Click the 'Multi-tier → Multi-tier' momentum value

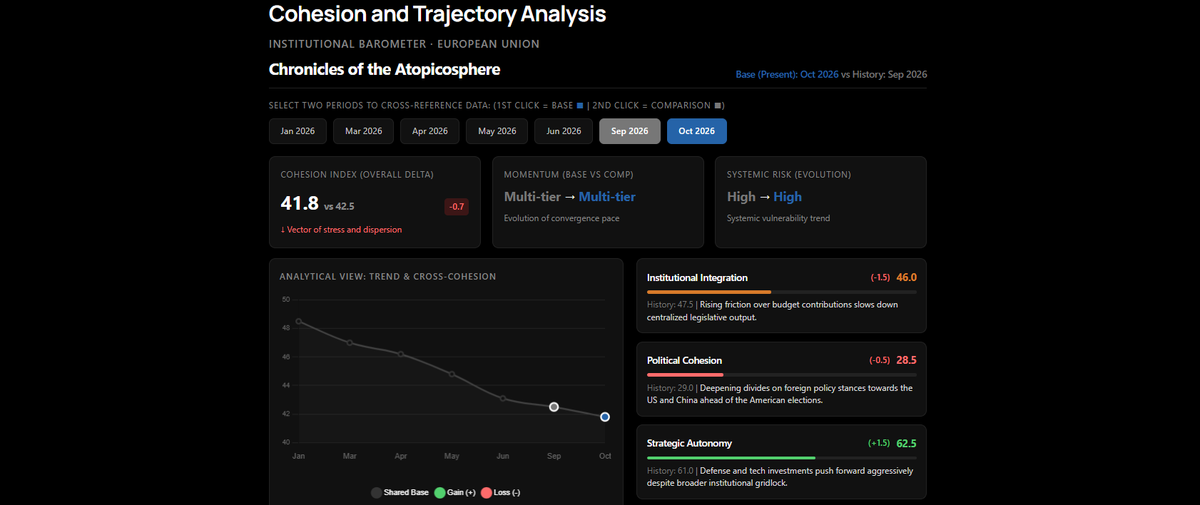tap(570, 197)
